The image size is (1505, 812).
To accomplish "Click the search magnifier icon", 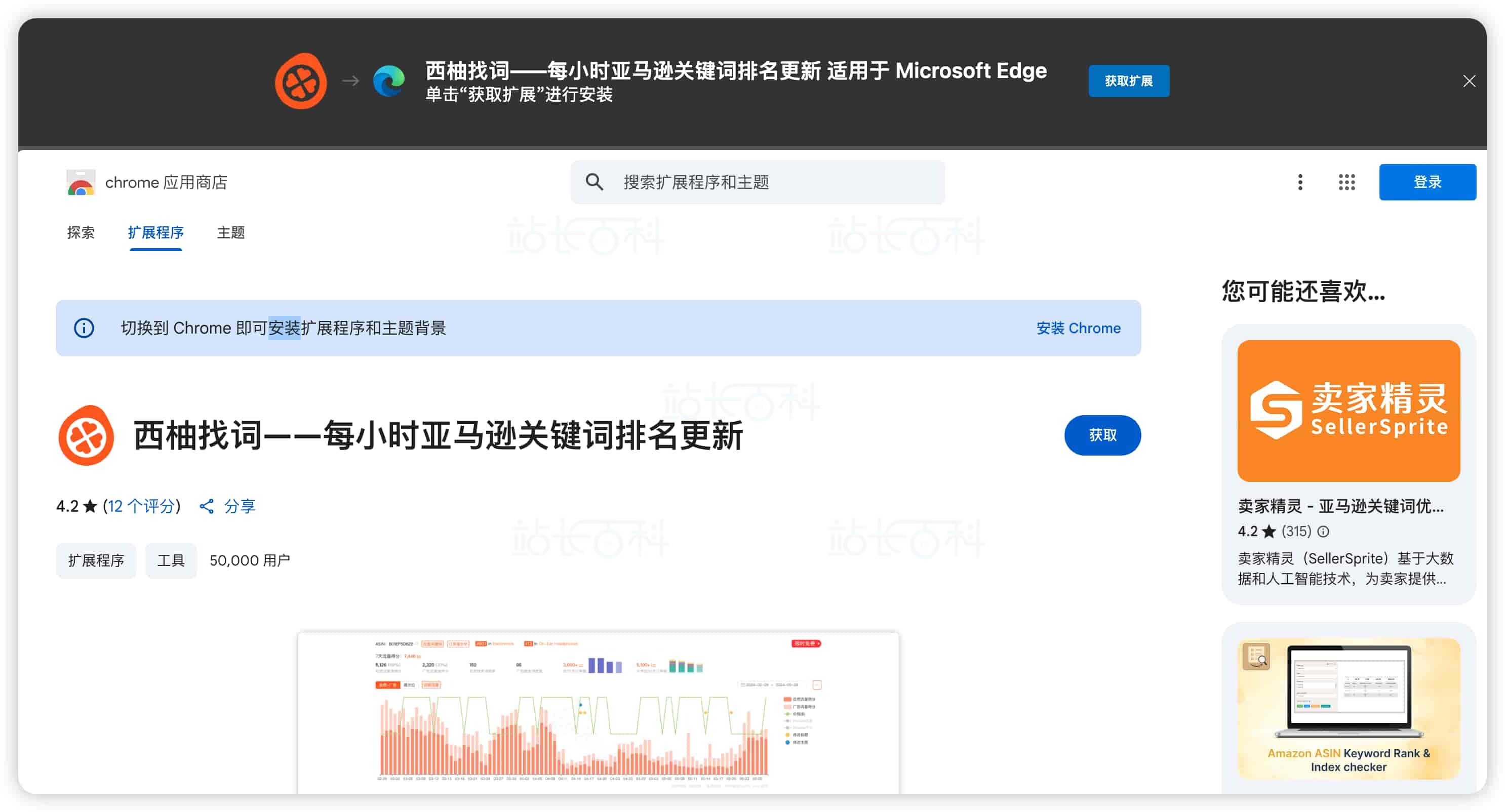I will coord(594,182).
